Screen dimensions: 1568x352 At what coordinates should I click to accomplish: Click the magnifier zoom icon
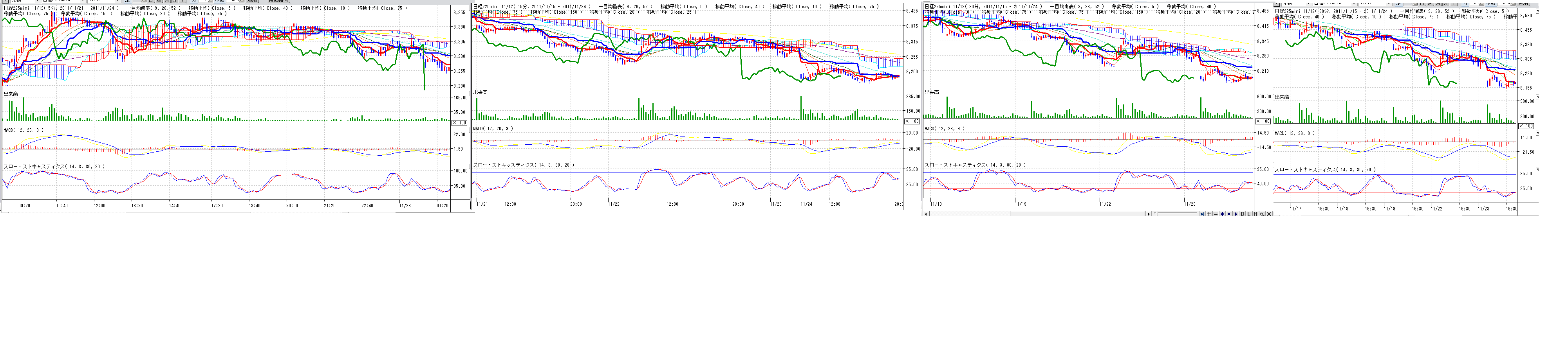[1263, 214]
